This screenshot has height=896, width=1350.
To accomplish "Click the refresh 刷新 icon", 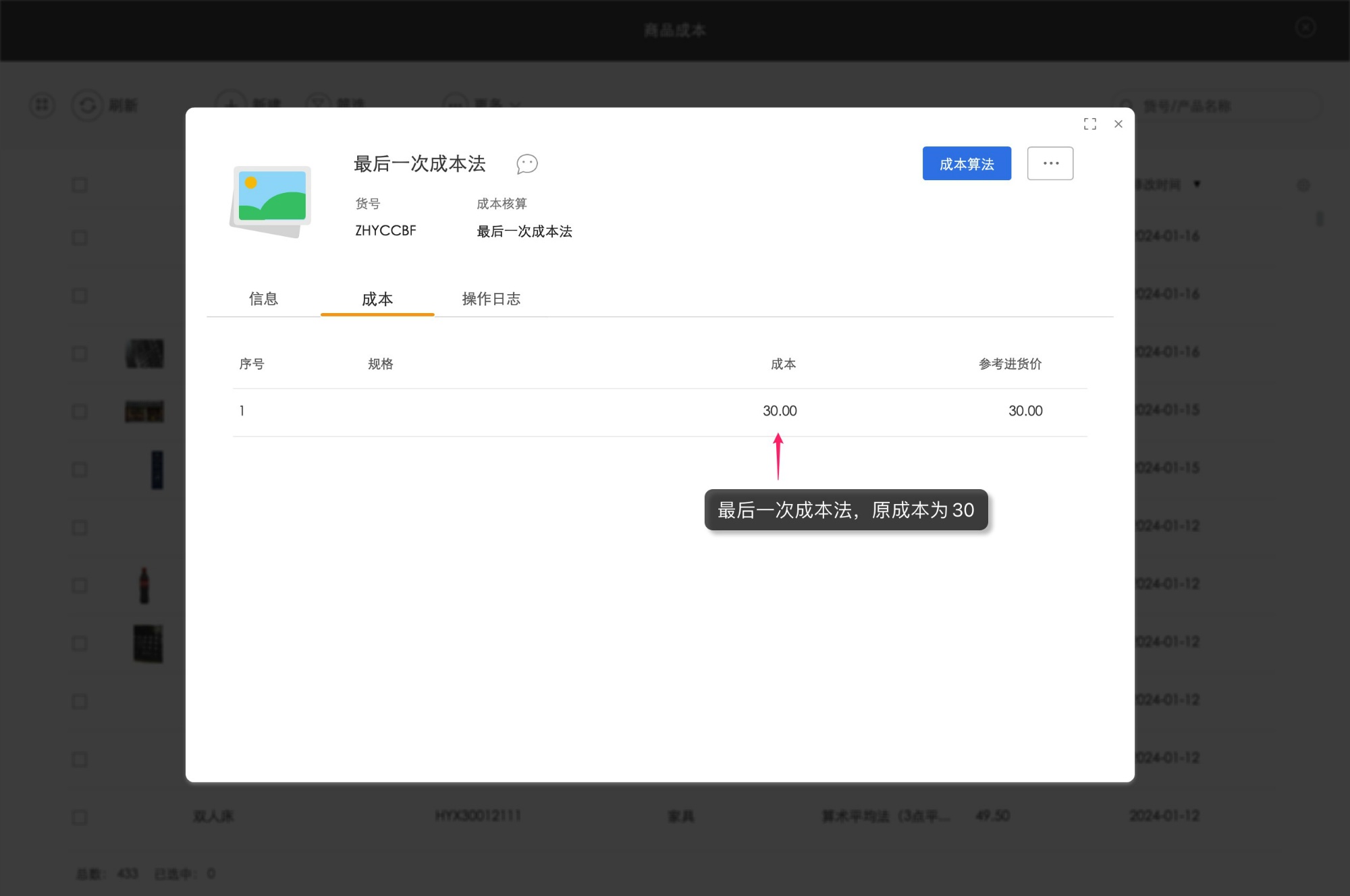I will pyautogui.click(x=88, y=105).
